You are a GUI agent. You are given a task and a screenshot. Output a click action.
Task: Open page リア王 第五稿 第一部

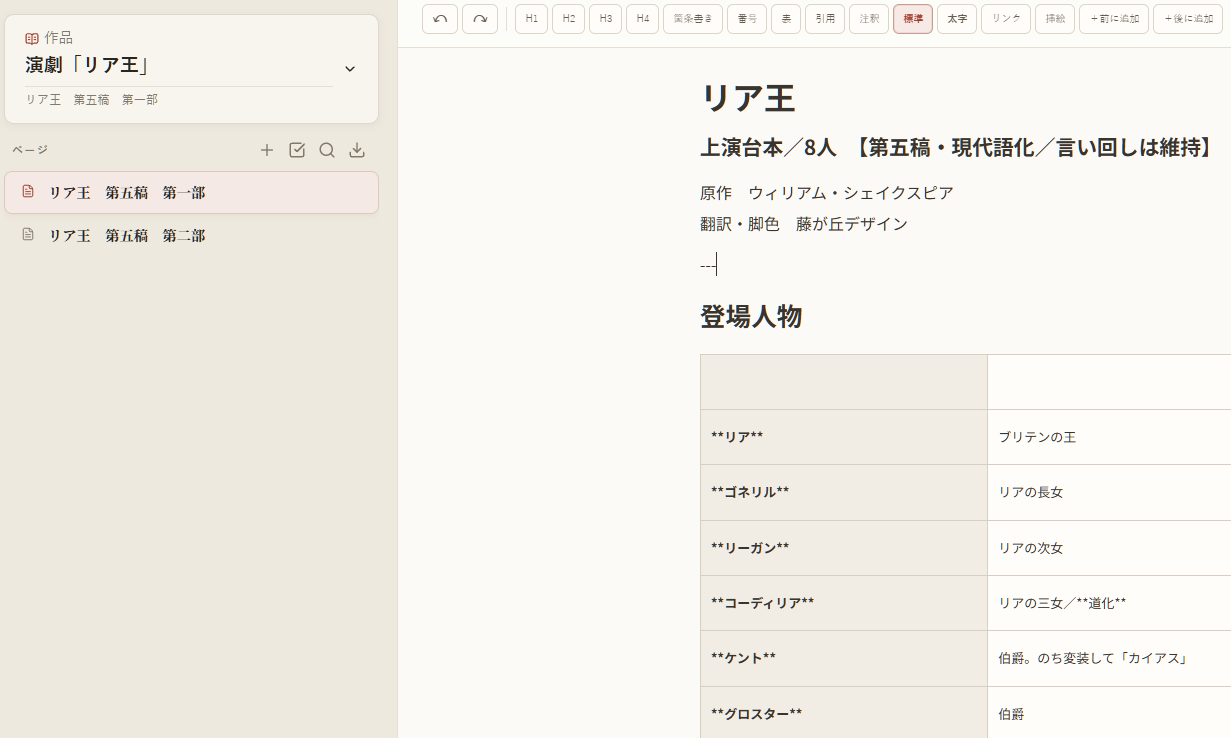click(191, 192)
